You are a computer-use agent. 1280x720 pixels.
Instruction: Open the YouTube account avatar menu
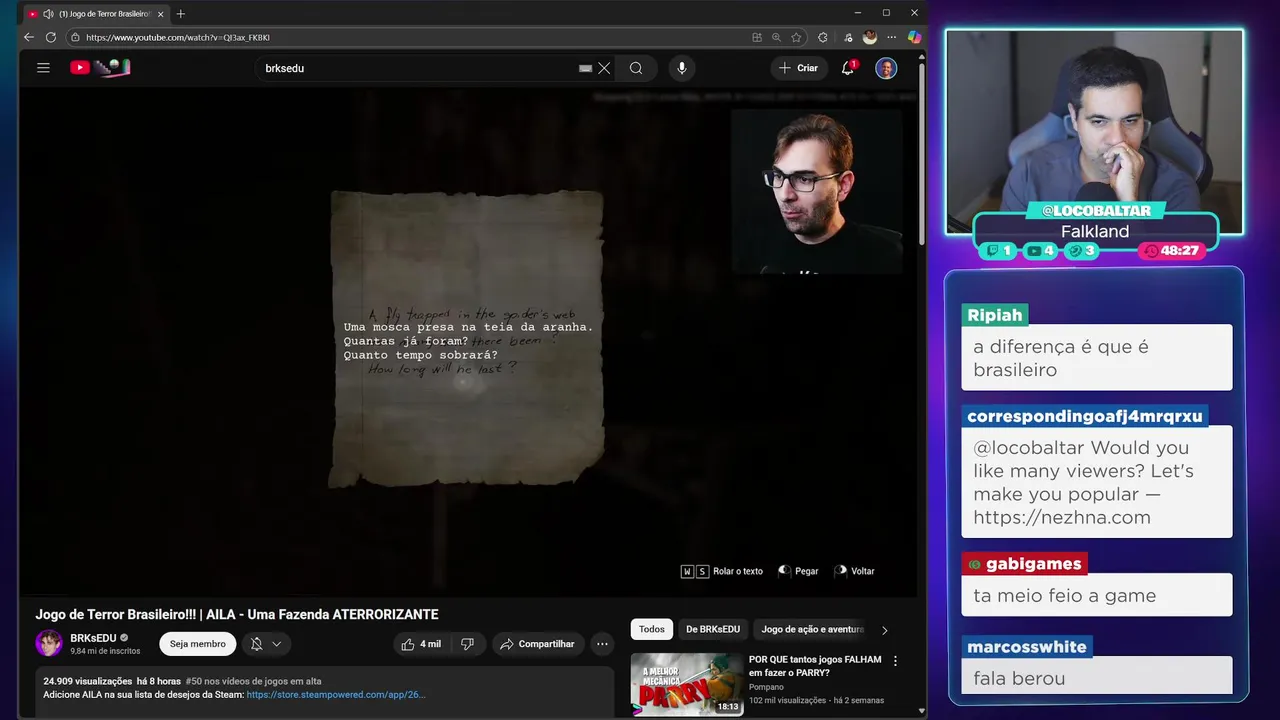[x=886, y=68]
